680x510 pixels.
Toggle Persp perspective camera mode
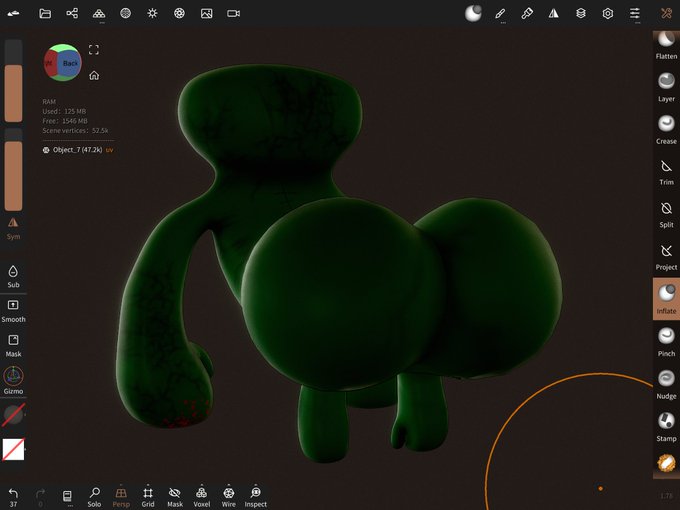tap(121, 497)
